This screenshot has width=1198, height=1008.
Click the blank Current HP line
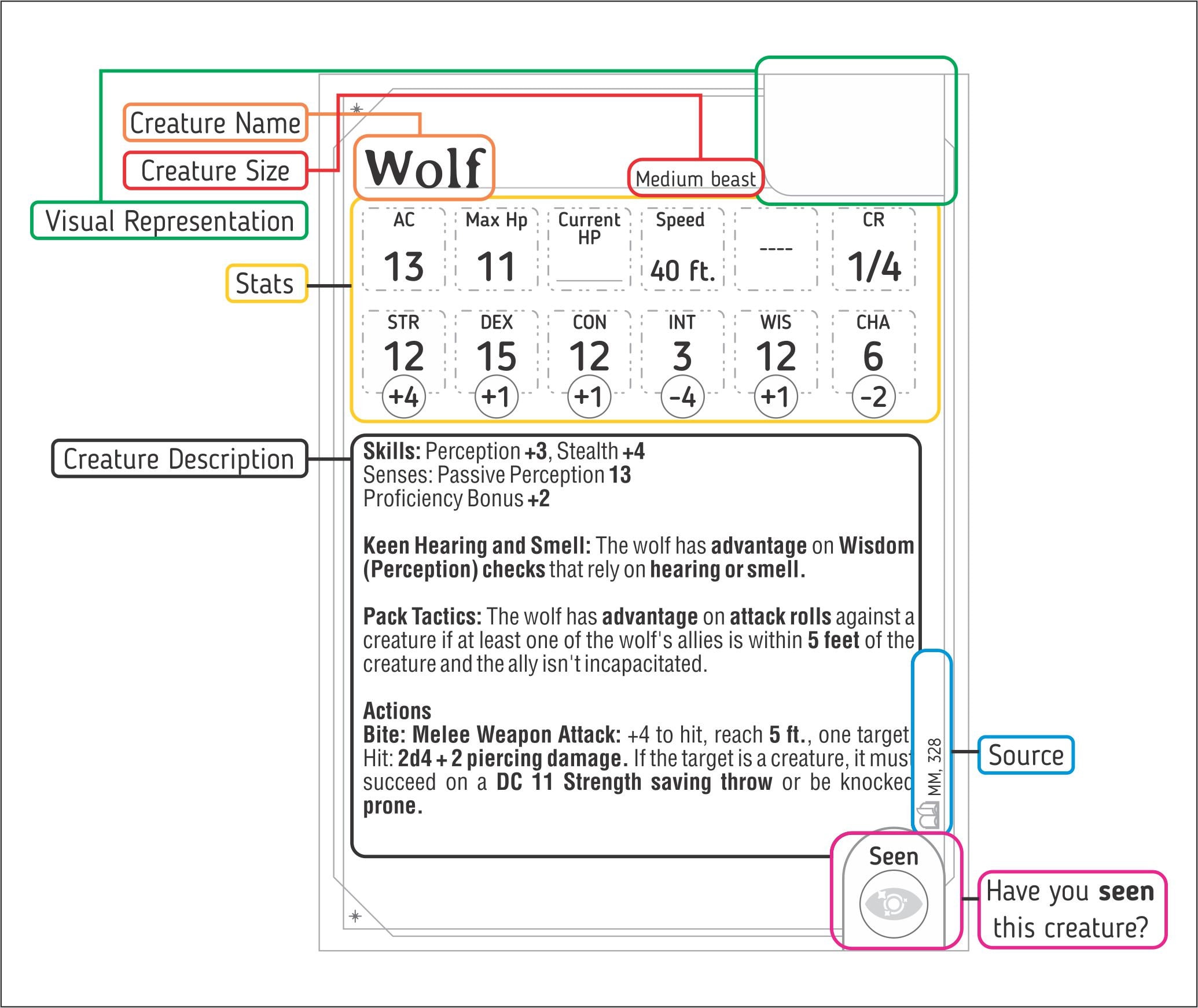(589, 281)
